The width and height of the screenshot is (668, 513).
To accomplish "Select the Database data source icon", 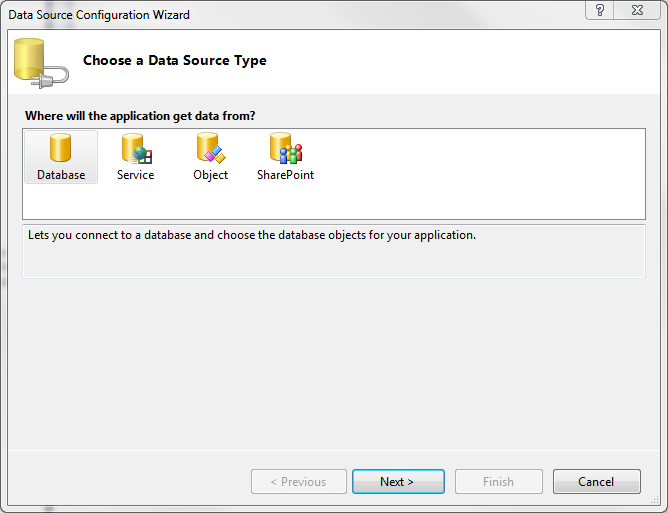I will coord(60,148).
